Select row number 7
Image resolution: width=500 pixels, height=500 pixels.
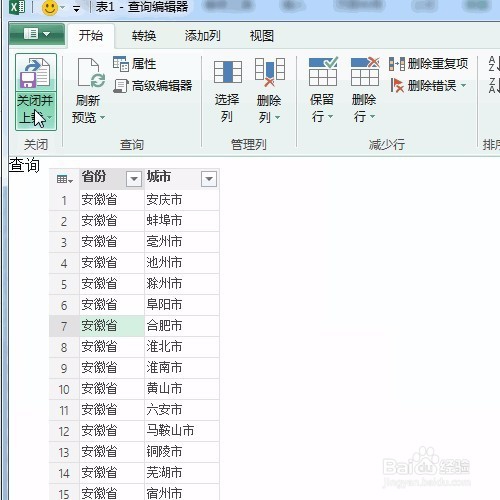pos(64,326)
